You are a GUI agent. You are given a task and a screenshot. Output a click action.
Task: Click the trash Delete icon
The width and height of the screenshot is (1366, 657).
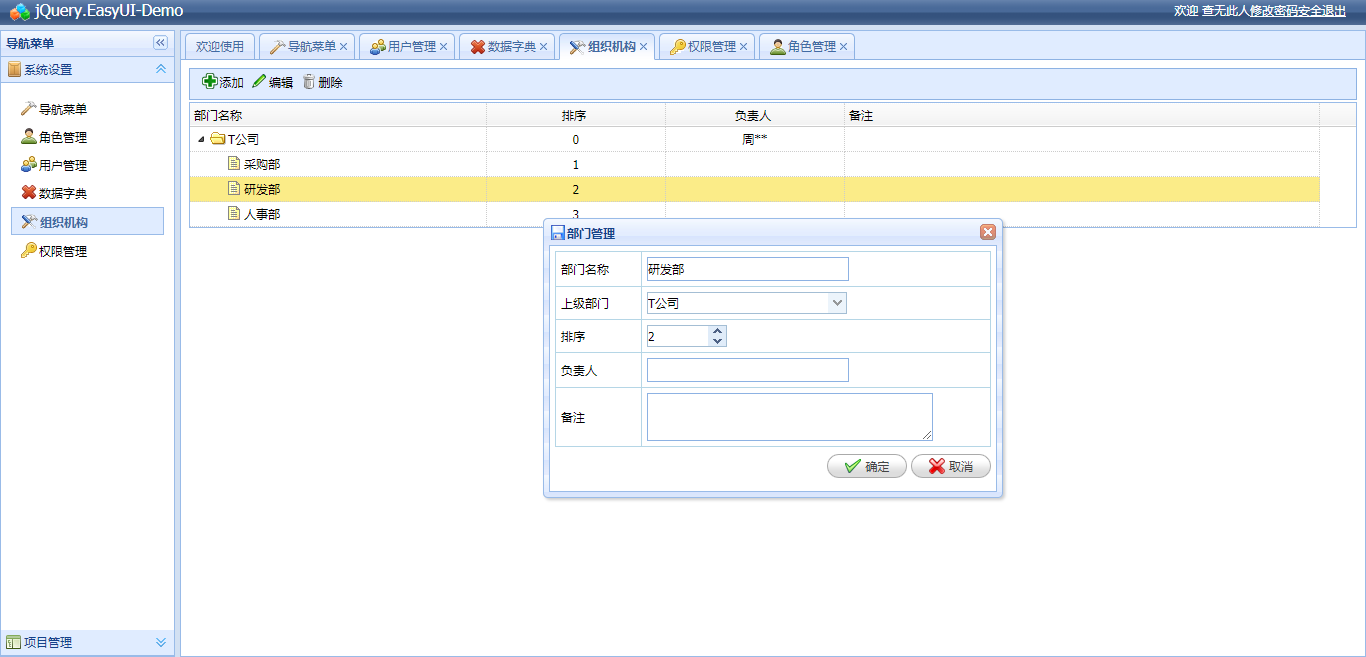click(x=309, y=82)
